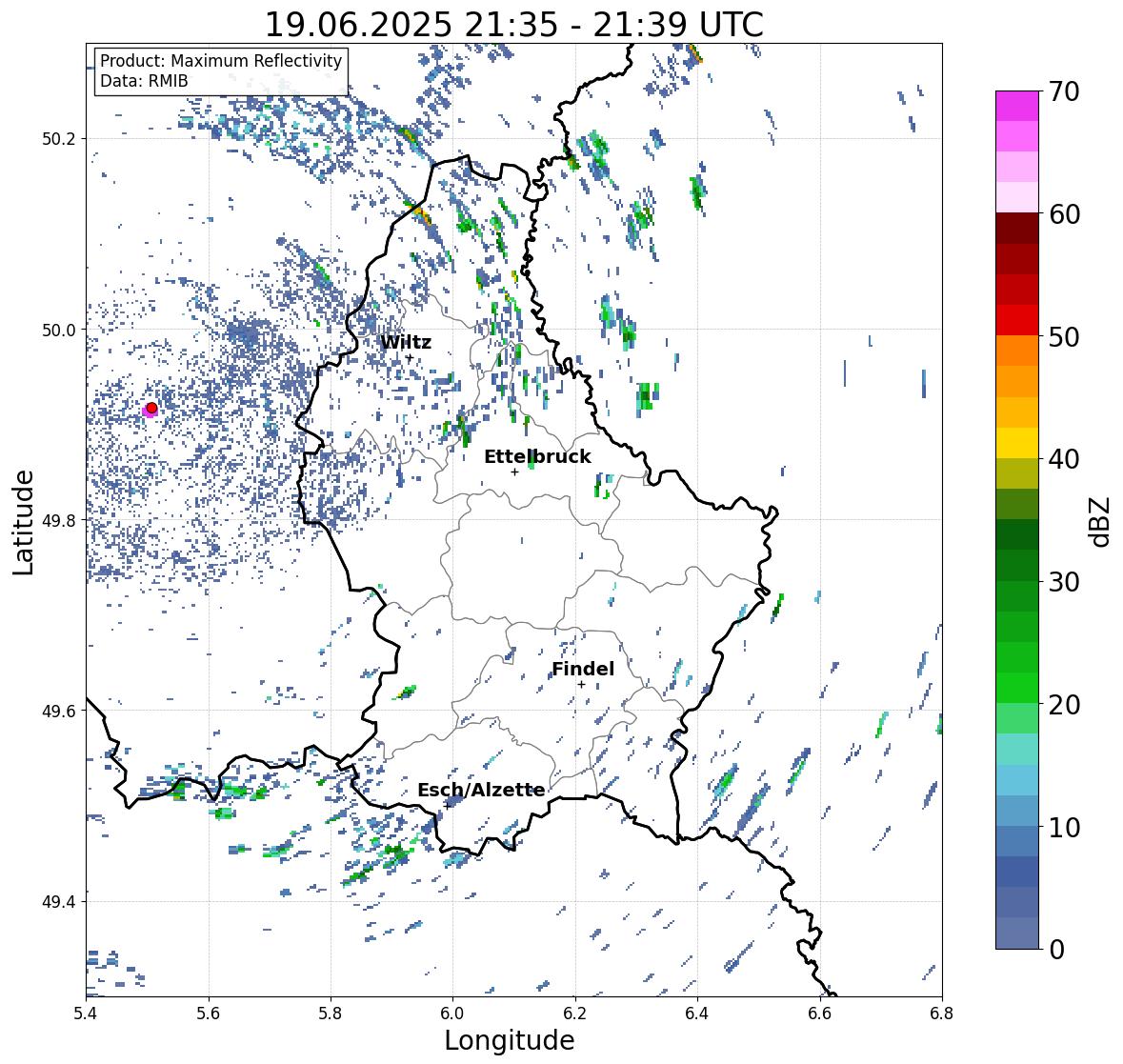Click the Wiltz city label
1123x1064 pixels.
tap(406, 342)
